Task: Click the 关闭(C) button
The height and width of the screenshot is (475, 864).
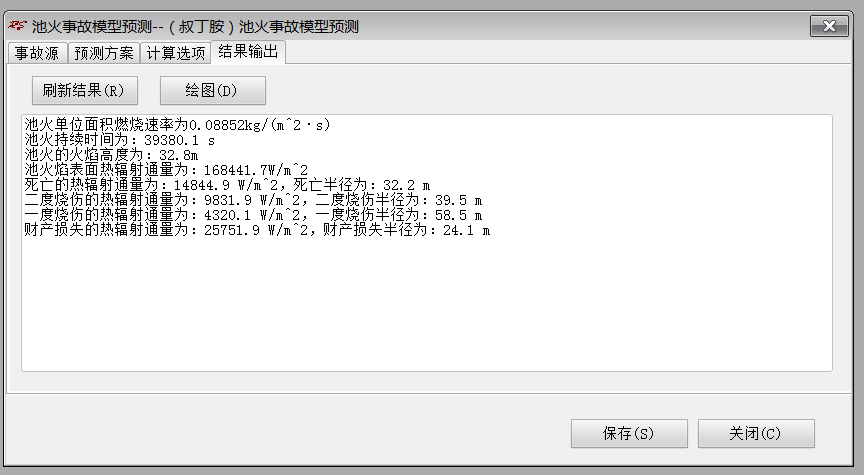Action: (x=756, y=434)
